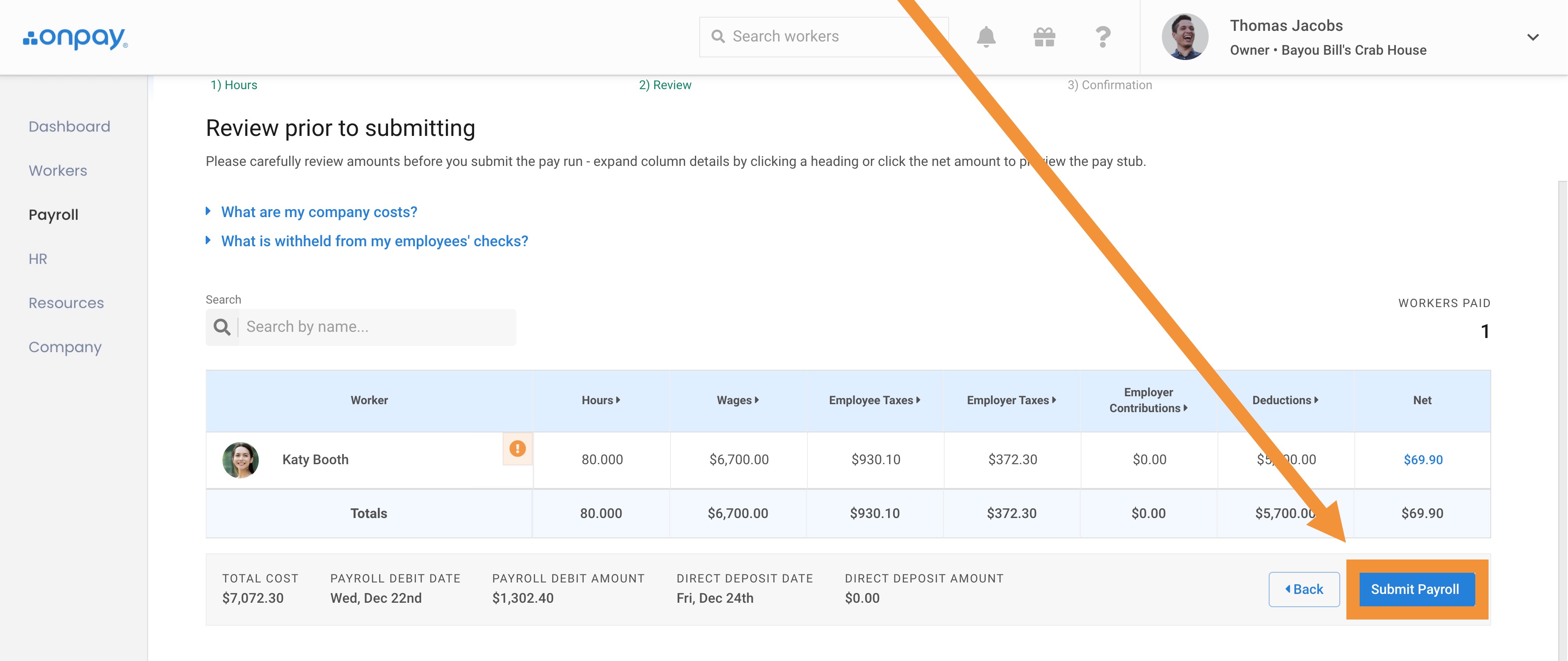Screen dimensions: 1568x661
Task: Click the notifications bell icon
Action: pyautogui.click(x=985, y=37)
